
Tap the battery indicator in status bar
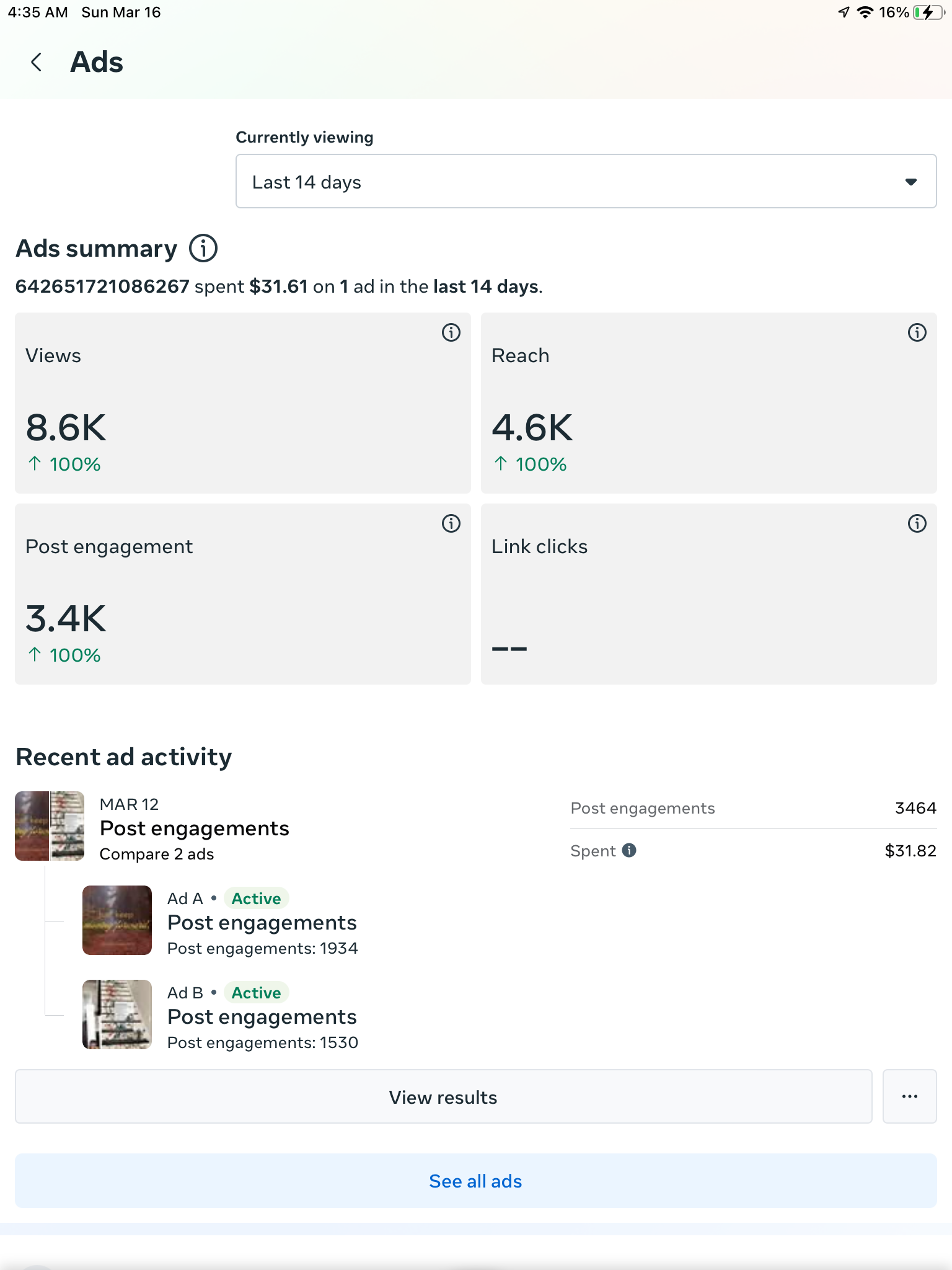click(x=927, y=12)
